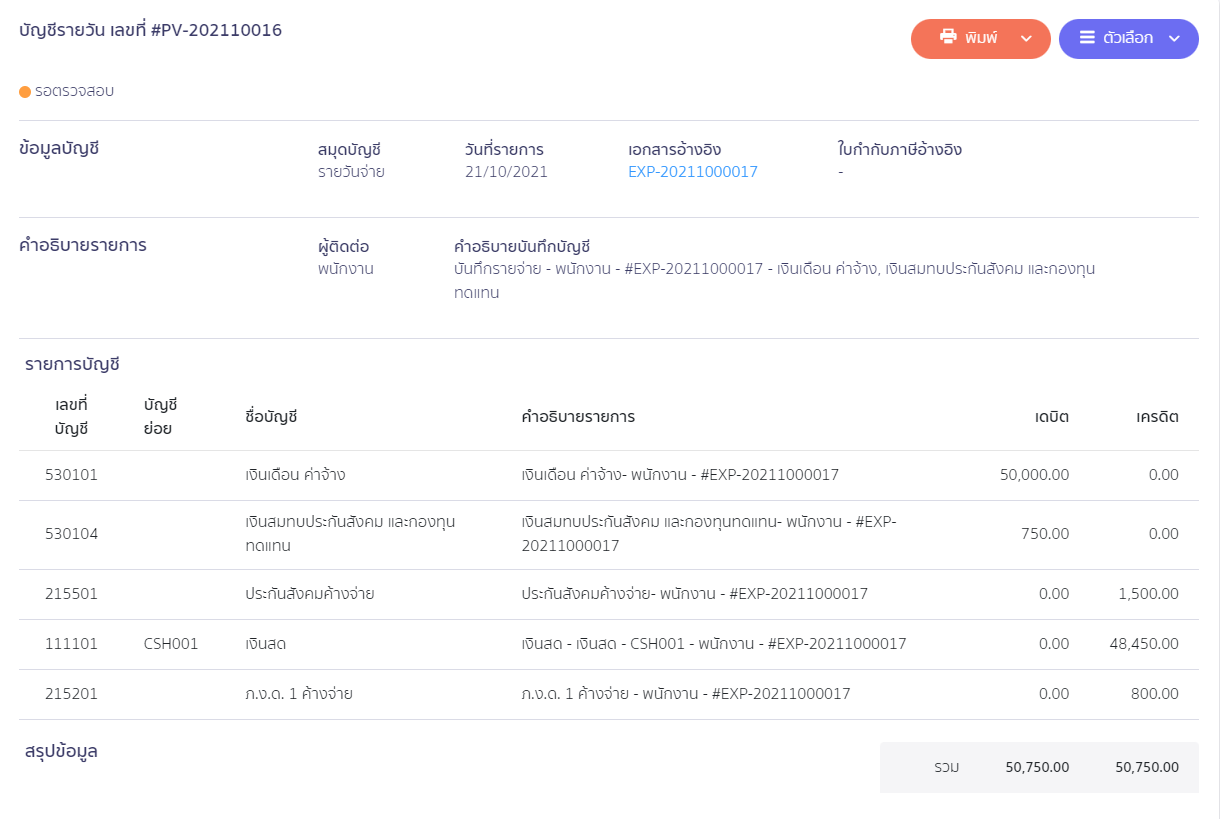
Task: Click the ตัวเลือก button label
Action: (1128, 39)
